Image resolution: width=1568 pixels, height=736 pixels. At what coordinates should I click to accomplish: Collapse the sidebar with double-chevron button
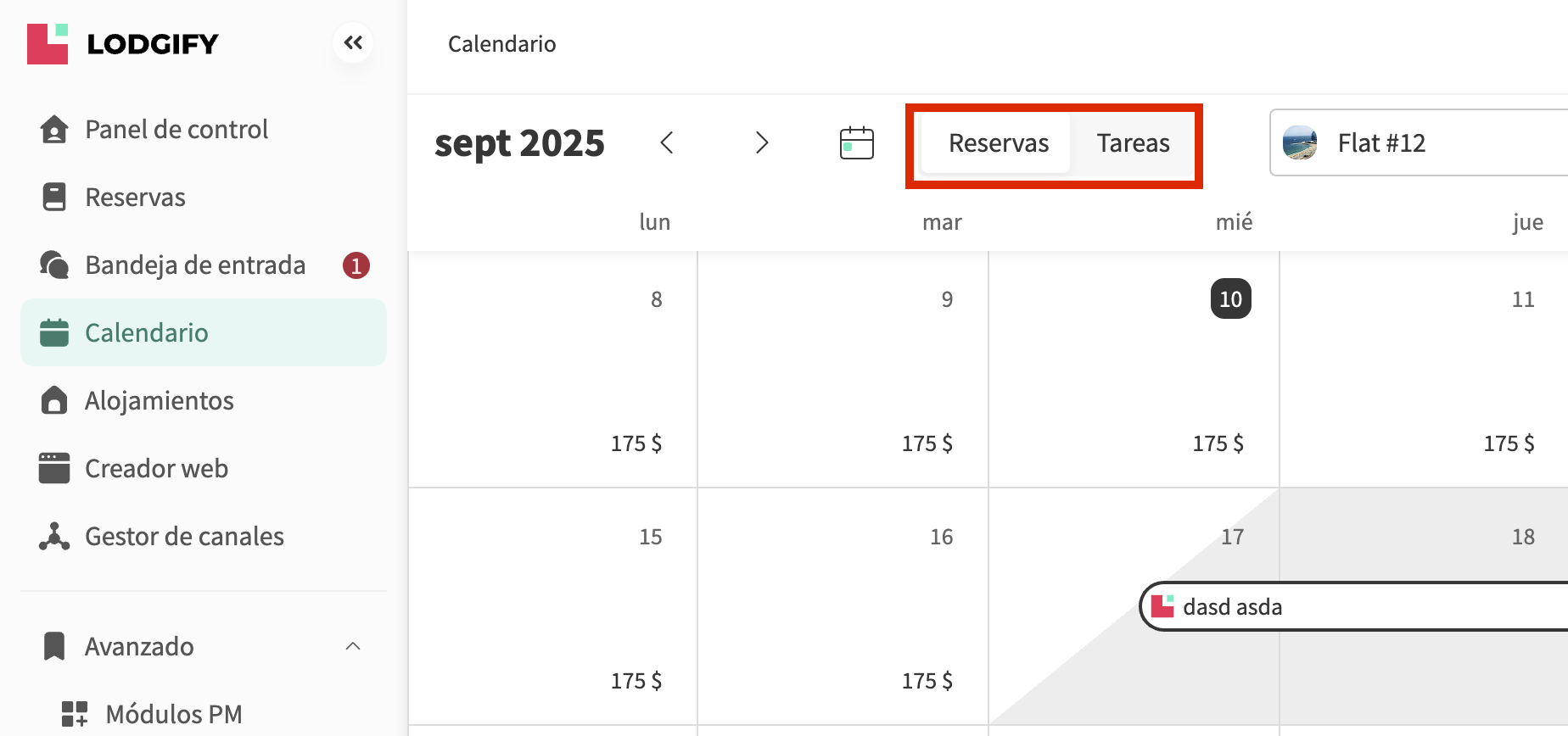pyautogui.click(x=353, y=43)
